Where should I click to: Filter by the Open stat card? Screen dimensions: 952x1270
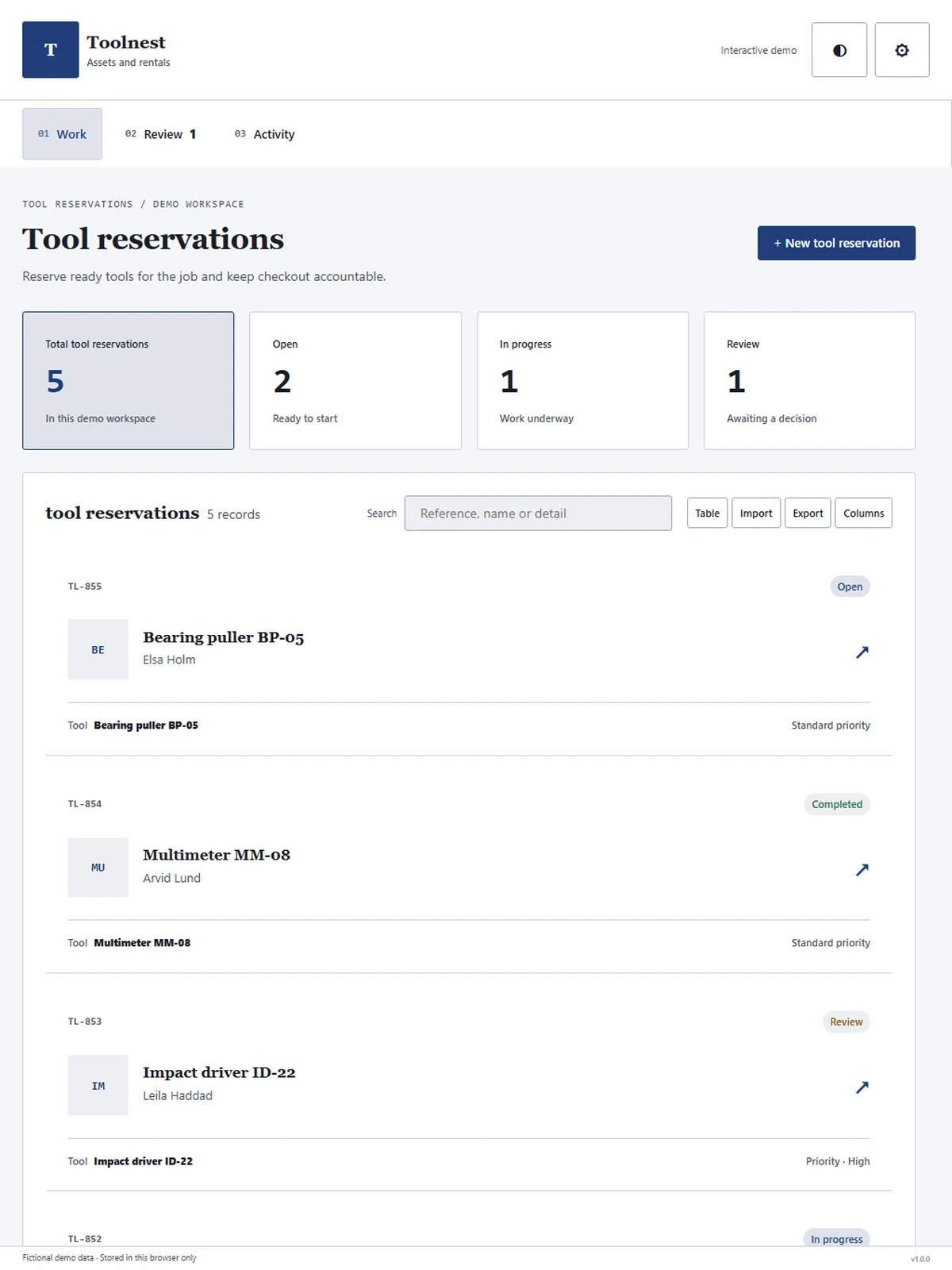[355, 380]
